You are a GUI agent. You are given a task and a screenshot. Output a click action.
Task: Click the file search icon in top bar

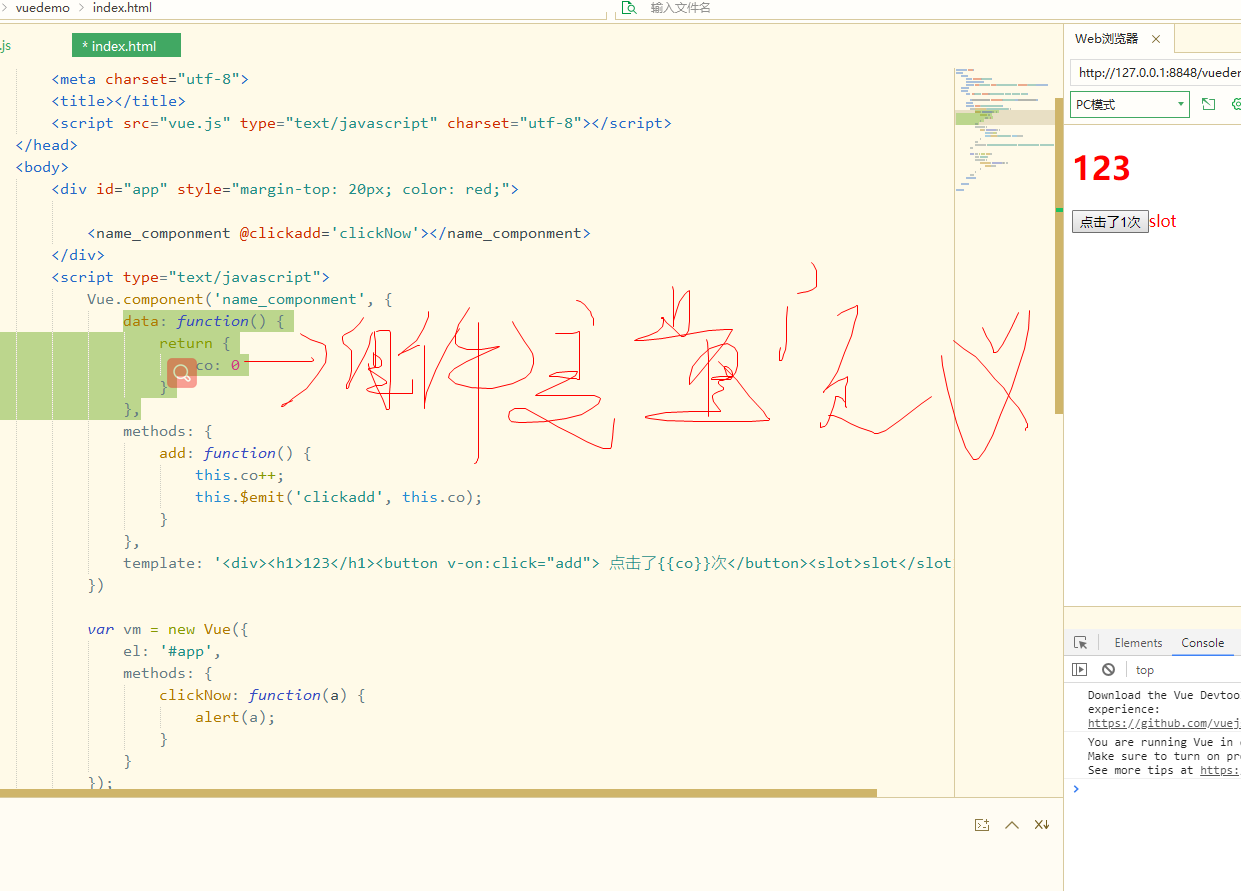(629, 8)
